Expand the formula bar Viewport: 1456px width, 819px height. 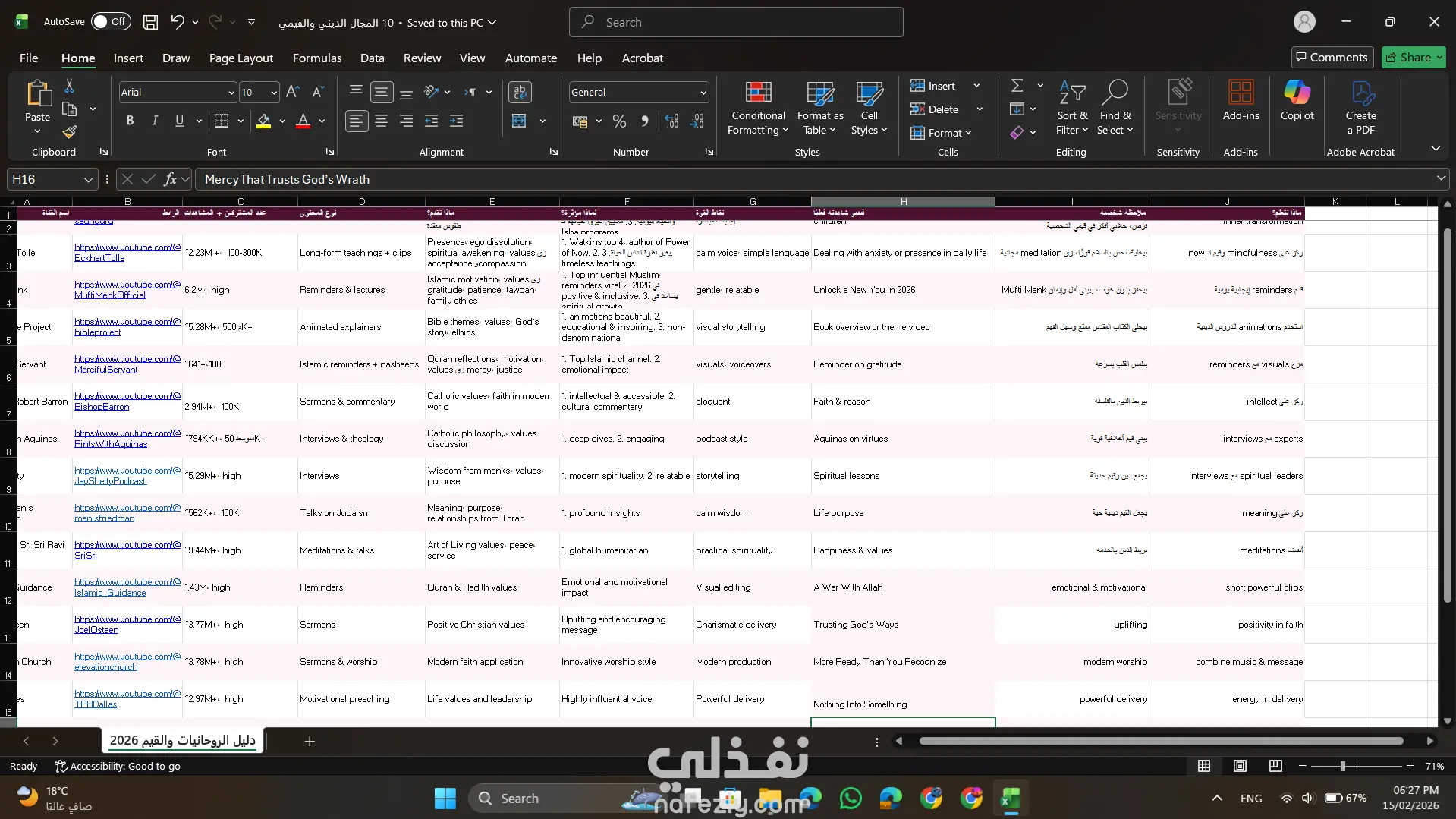pyautogui.click(x=1440, y=178)
